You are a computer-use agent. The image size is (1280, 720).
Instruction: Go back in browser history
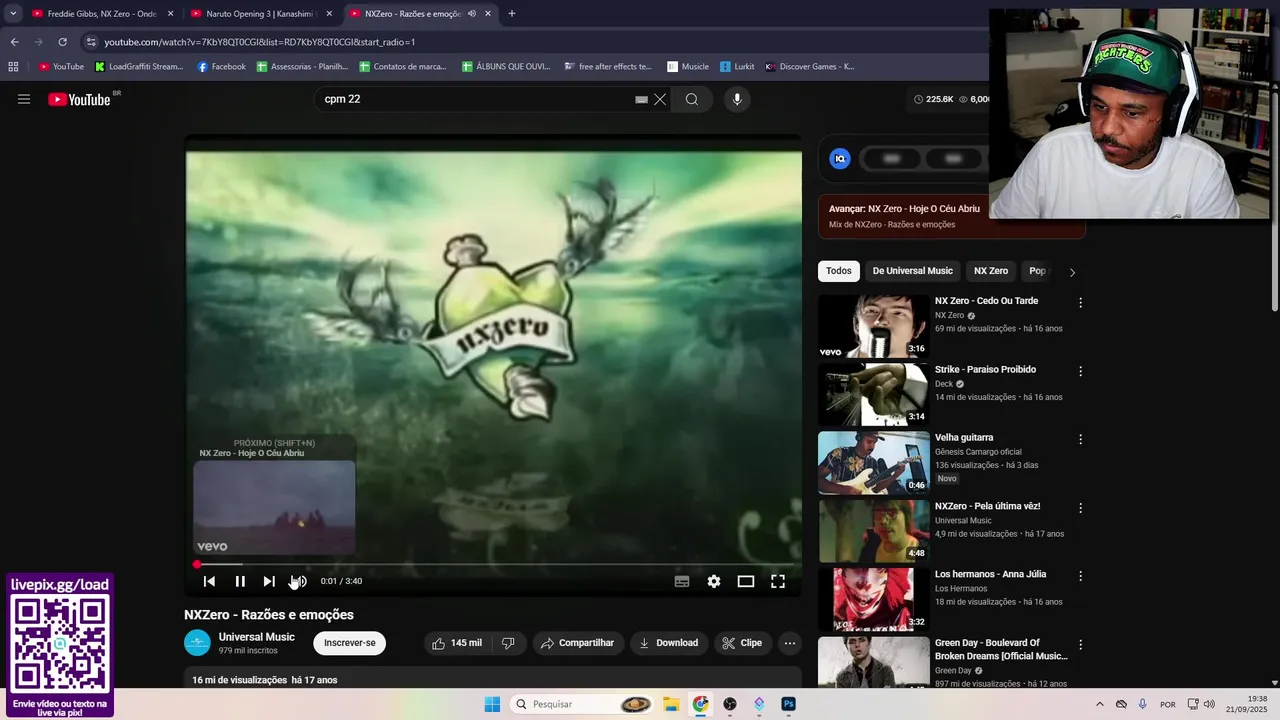point(14,42)
